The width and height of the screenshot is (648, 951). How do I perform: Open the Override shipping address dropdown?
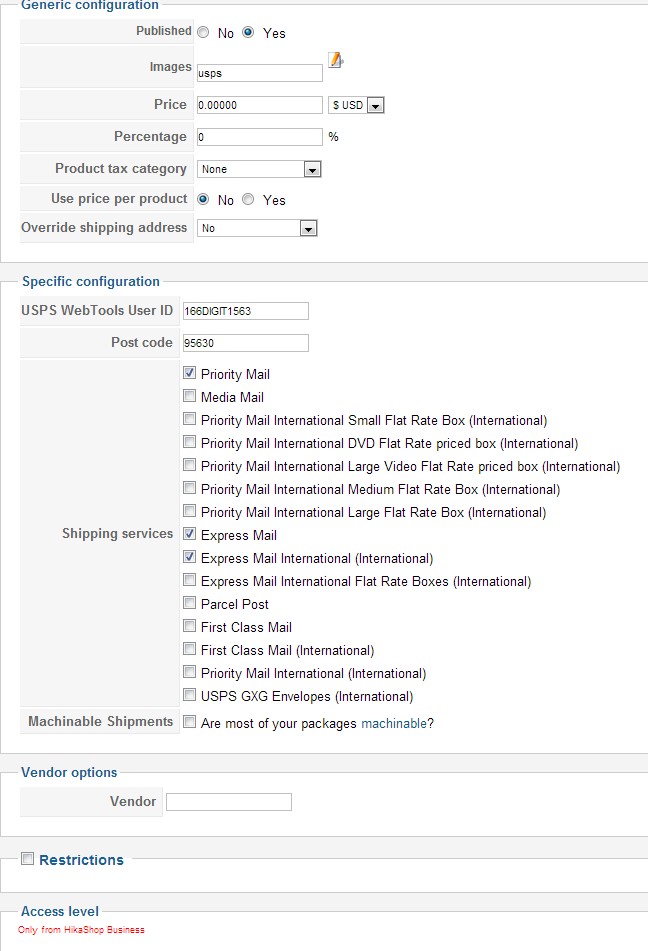click(257, 228)
